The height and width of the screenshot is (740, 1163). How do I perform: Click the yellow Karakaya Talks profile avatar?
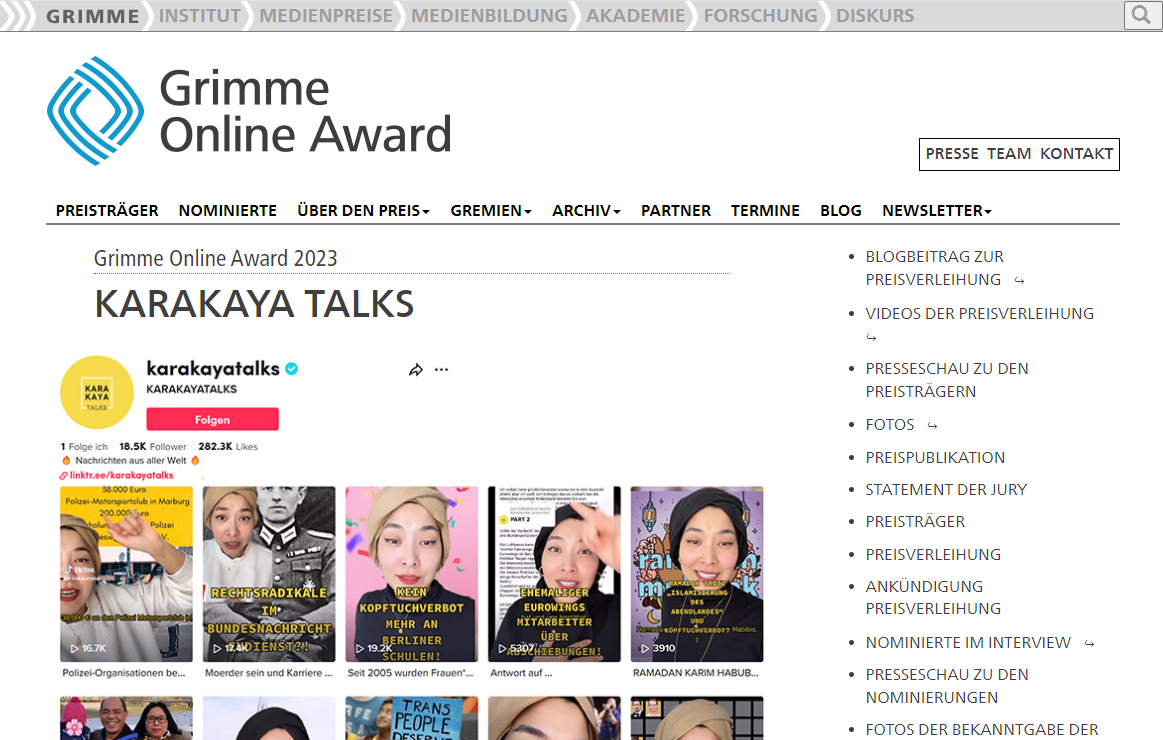point(96,392)
